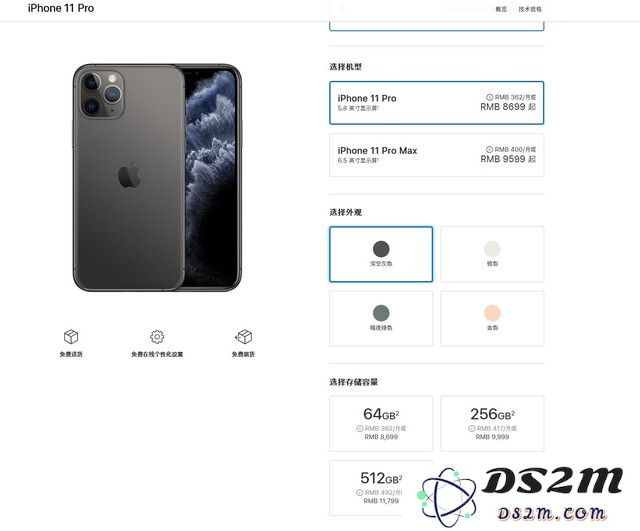
Task: Click info icon beside RMB 400/month on Pro Max
Action: 489,149
